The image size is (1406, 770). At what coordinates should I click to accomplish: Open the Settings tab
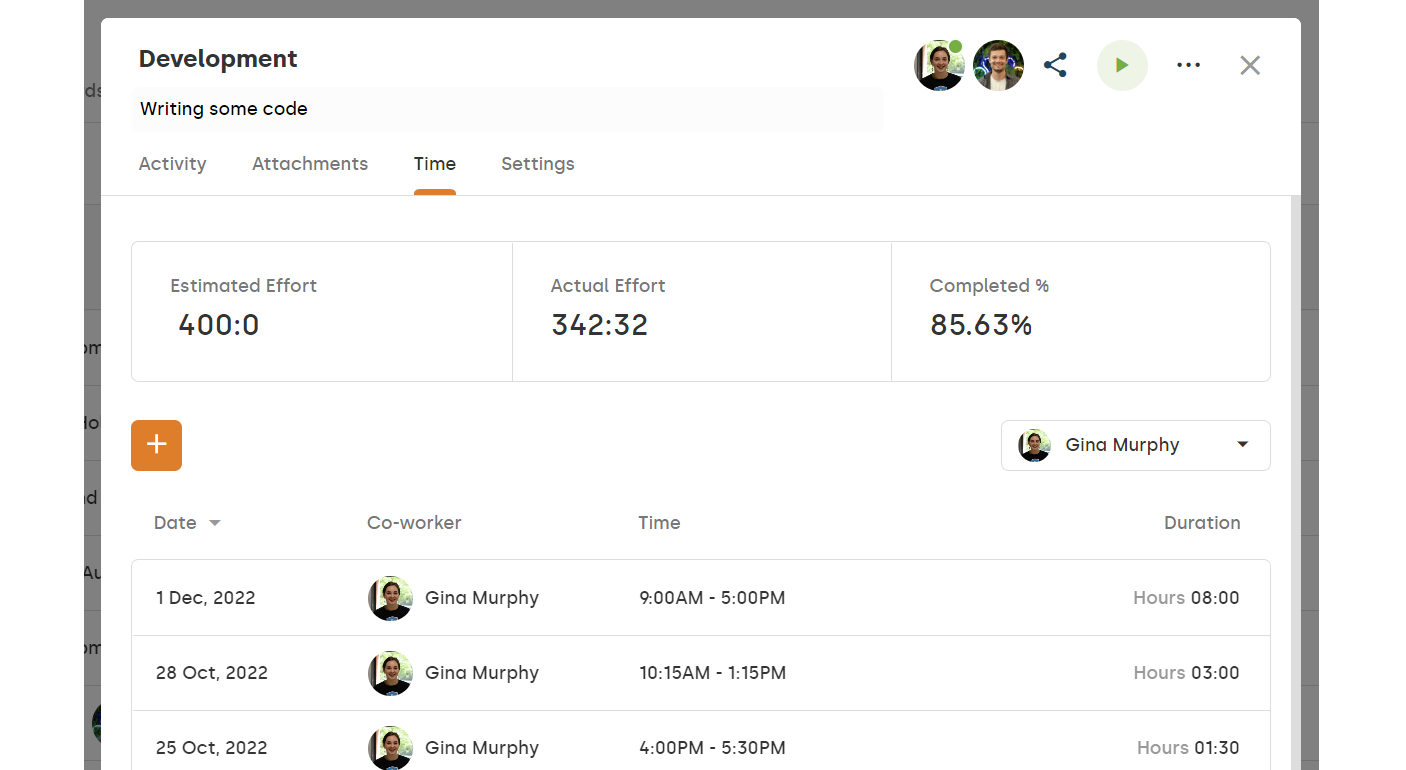[538, 164]
